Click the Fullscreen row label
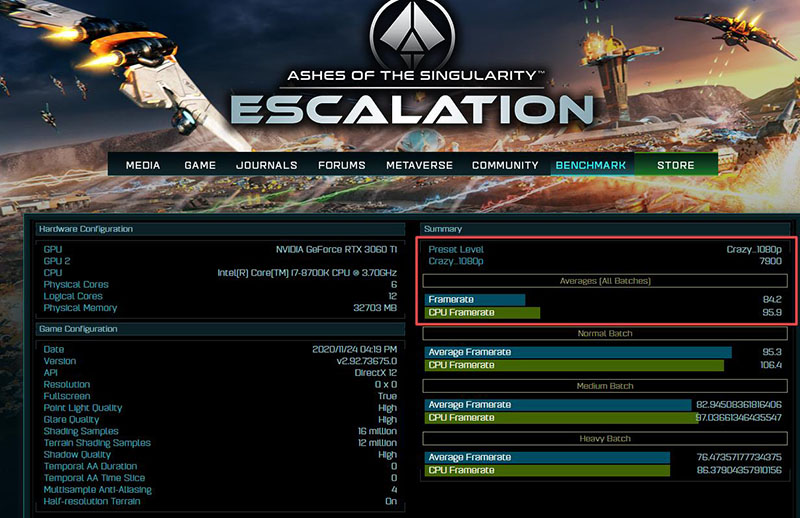This screenshot has width=800, height=518. (67, 396)
